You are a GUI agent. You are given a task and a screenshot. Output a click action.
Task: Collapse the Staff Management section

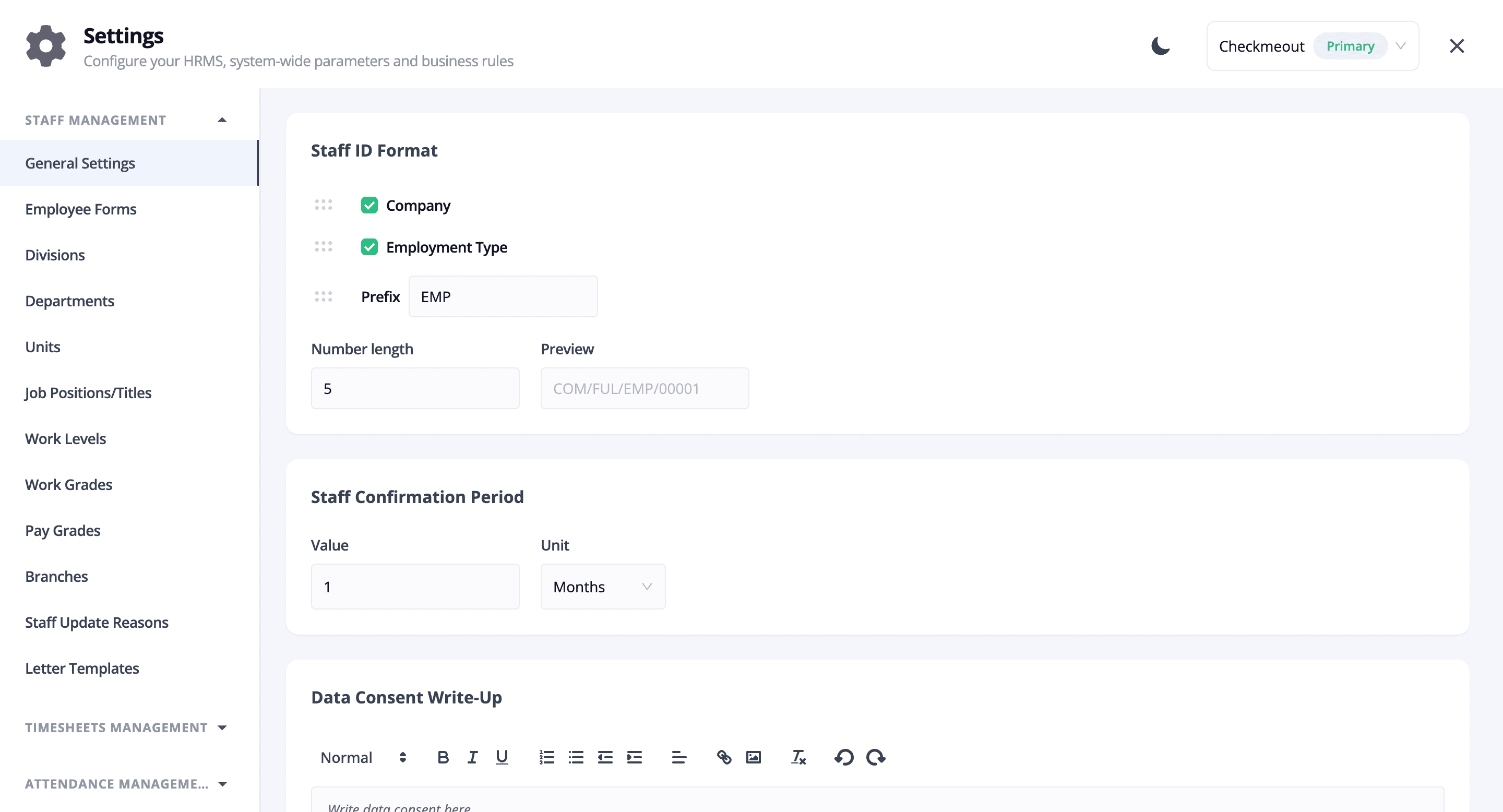[x=126, y=120]
